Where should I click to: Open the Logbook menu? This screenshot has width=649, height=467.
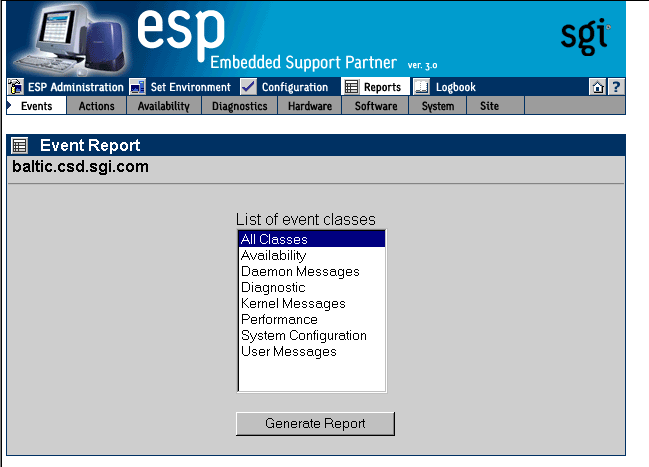coord(455,87)
